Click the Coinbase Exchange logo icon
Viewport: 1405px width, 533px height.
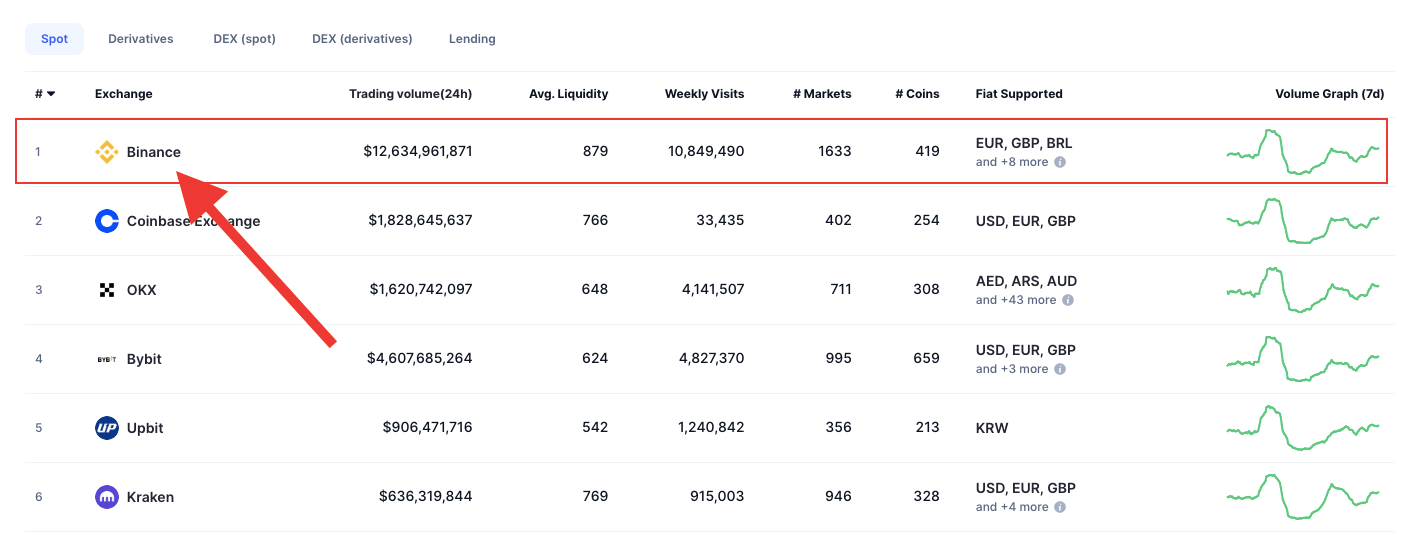click(106, 221)
